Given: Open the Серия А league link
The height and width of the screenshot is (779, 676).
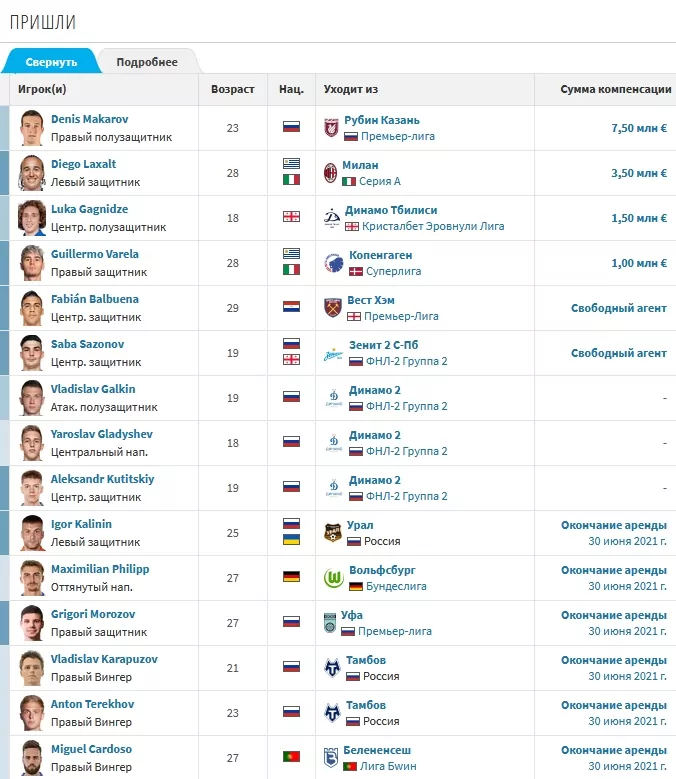Looking at the screenshot, I should tap(380, 181).
